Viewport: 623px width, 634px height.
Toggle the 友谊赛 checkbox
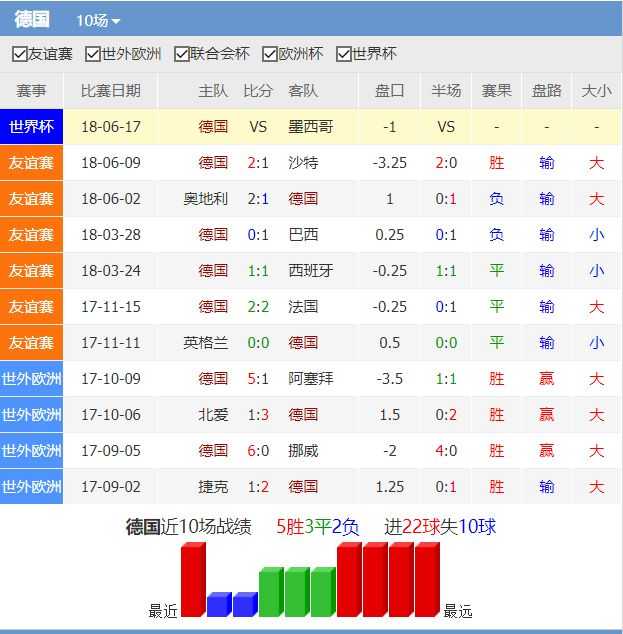click(19, 54)
